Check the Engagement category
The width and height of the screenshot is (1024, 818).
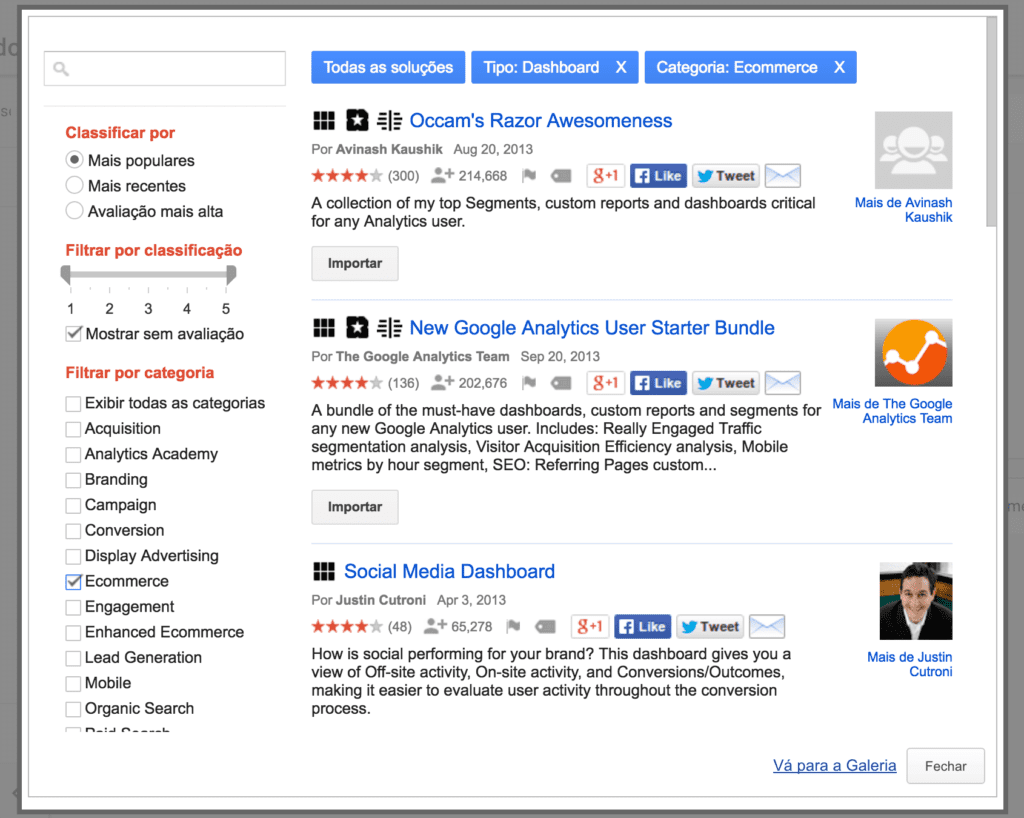tap(73, 607)
